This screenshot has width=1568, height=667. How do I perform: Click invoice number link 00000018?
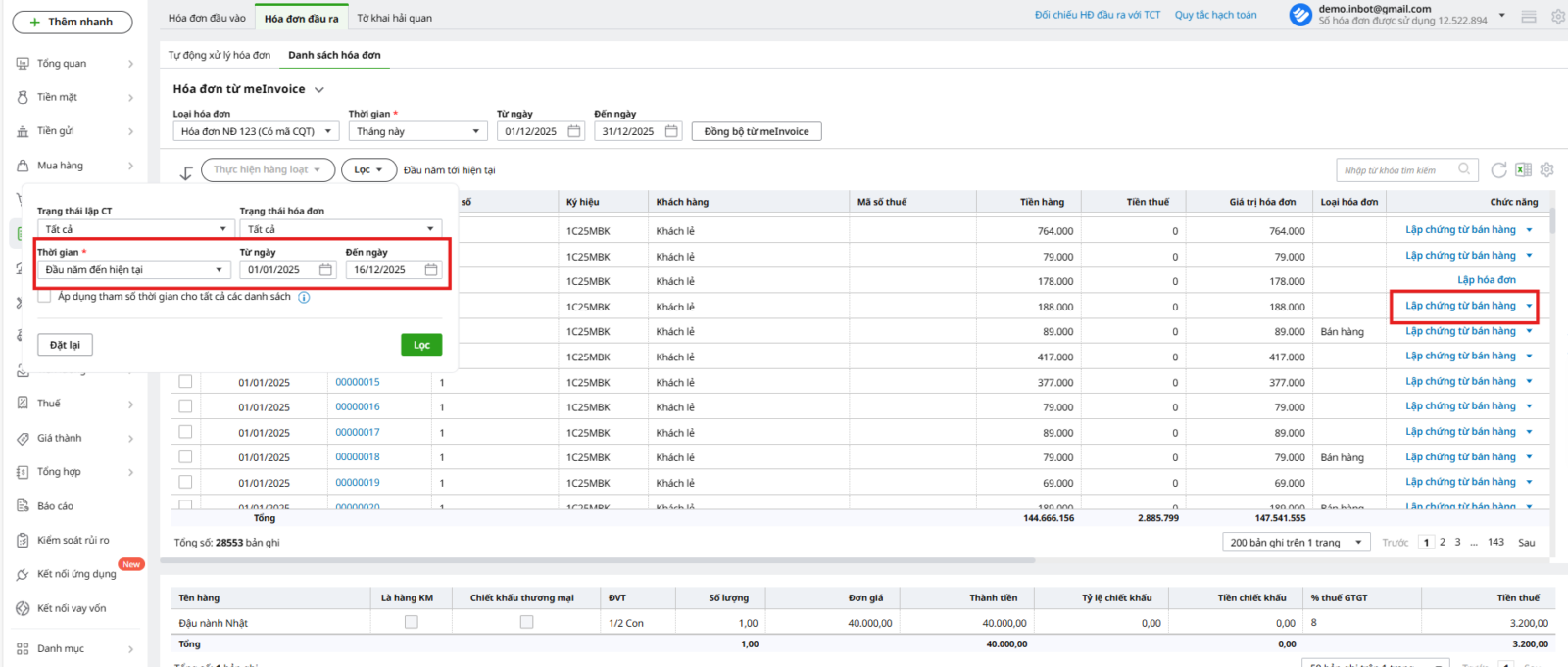[357, 457]
